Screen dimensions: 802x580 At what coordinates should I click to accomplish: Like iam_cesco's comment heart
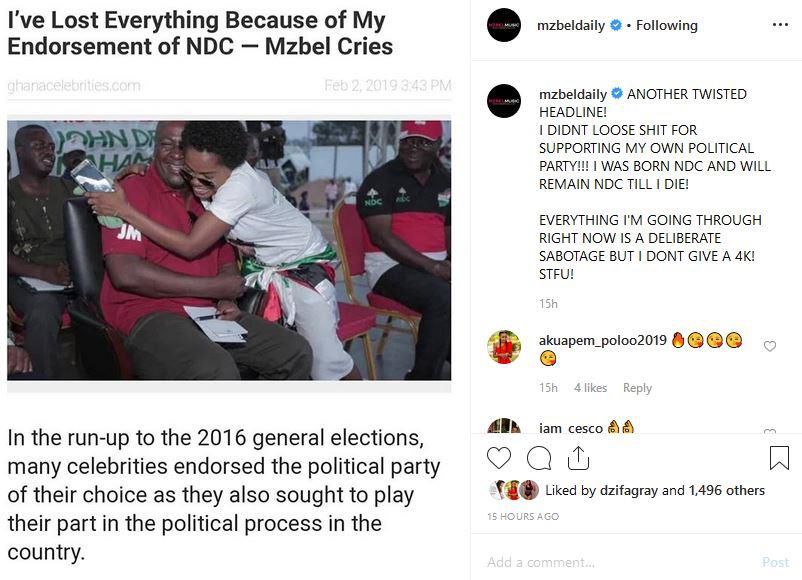(770, 432)
